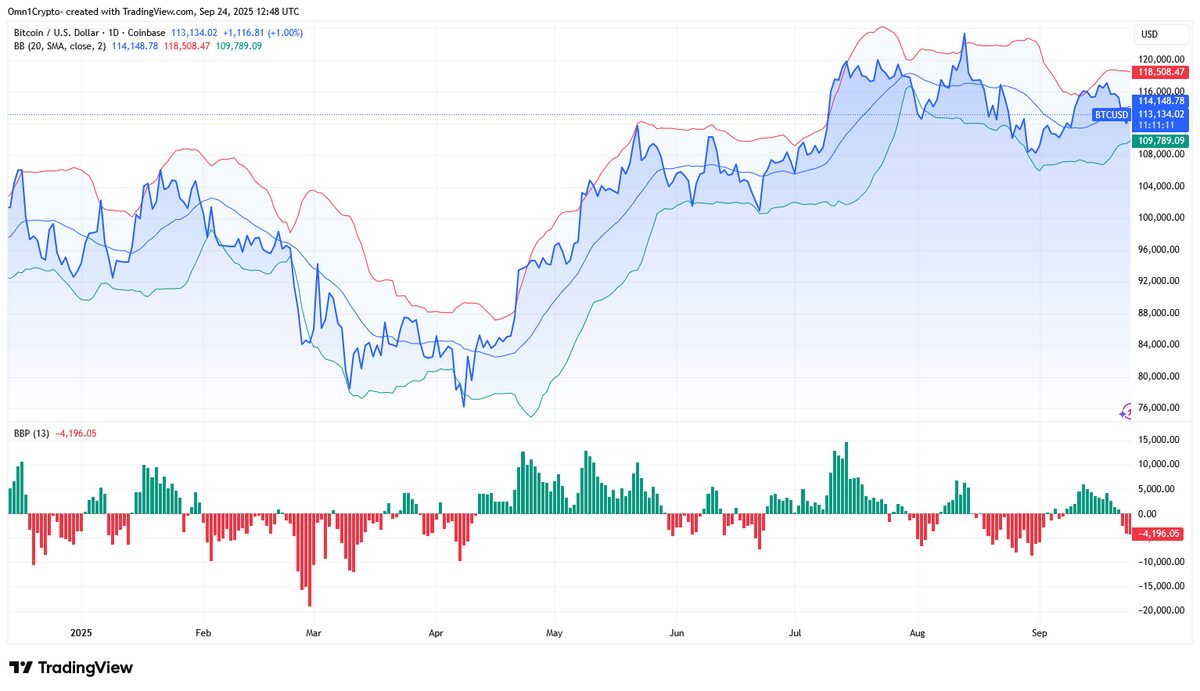Click the purple sparkle icon near the price axis
The image size is (1200, 691).
tap(1126, 412)
